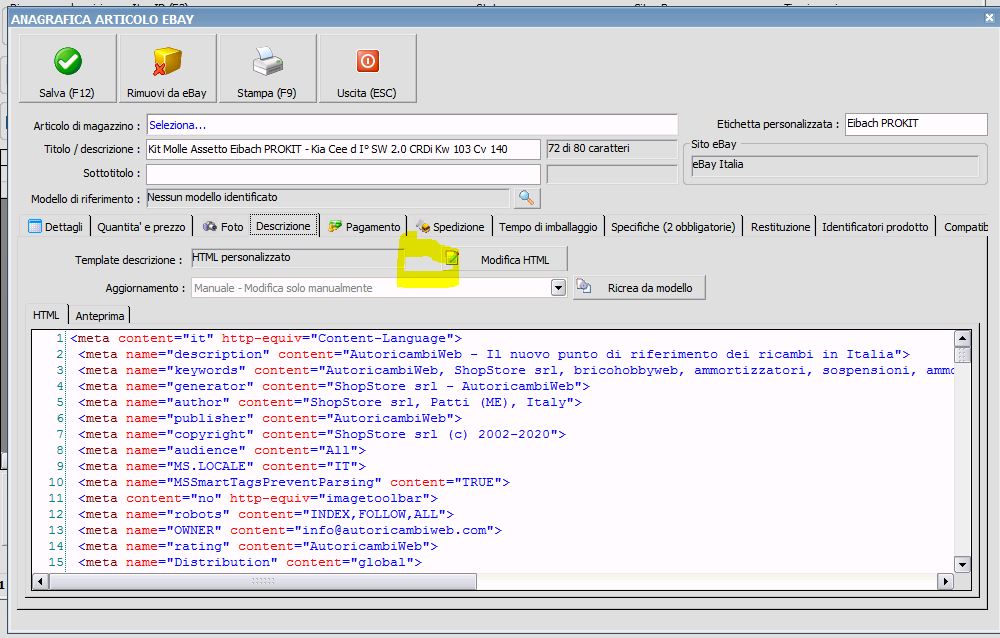Viewport: 1000px width, 638px height.
Task: Click into the Sottotitolo input field
Action: [x=343, y=174]
